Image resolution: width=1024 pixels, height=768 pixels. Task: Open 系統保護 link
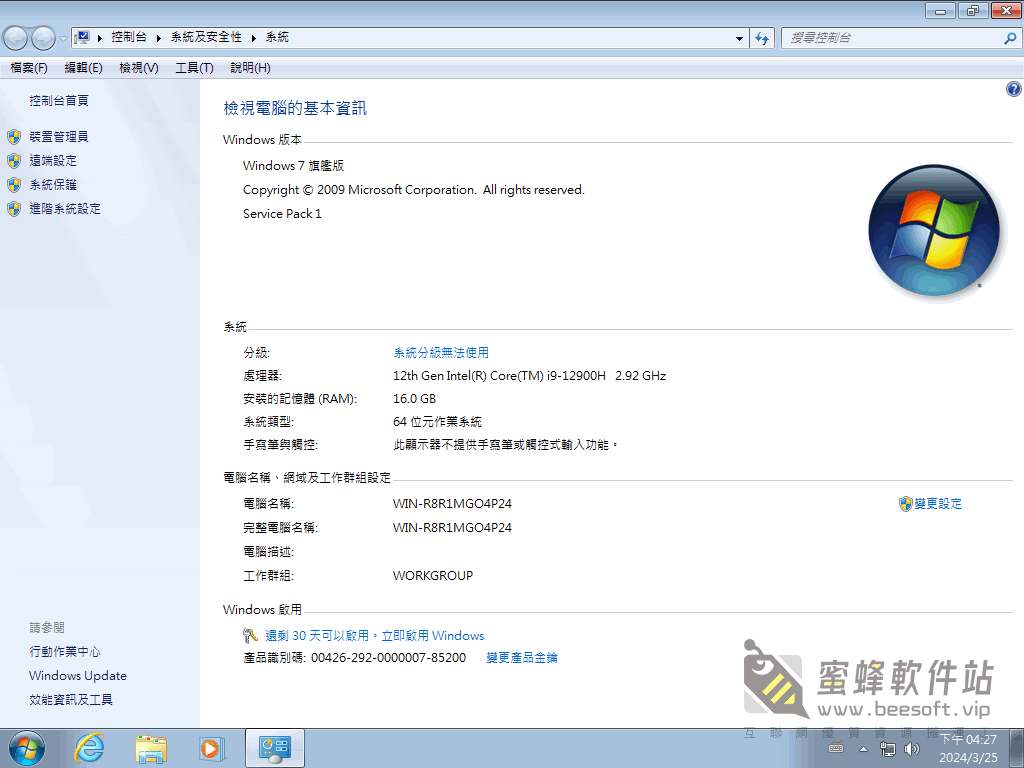click(53, 185)
